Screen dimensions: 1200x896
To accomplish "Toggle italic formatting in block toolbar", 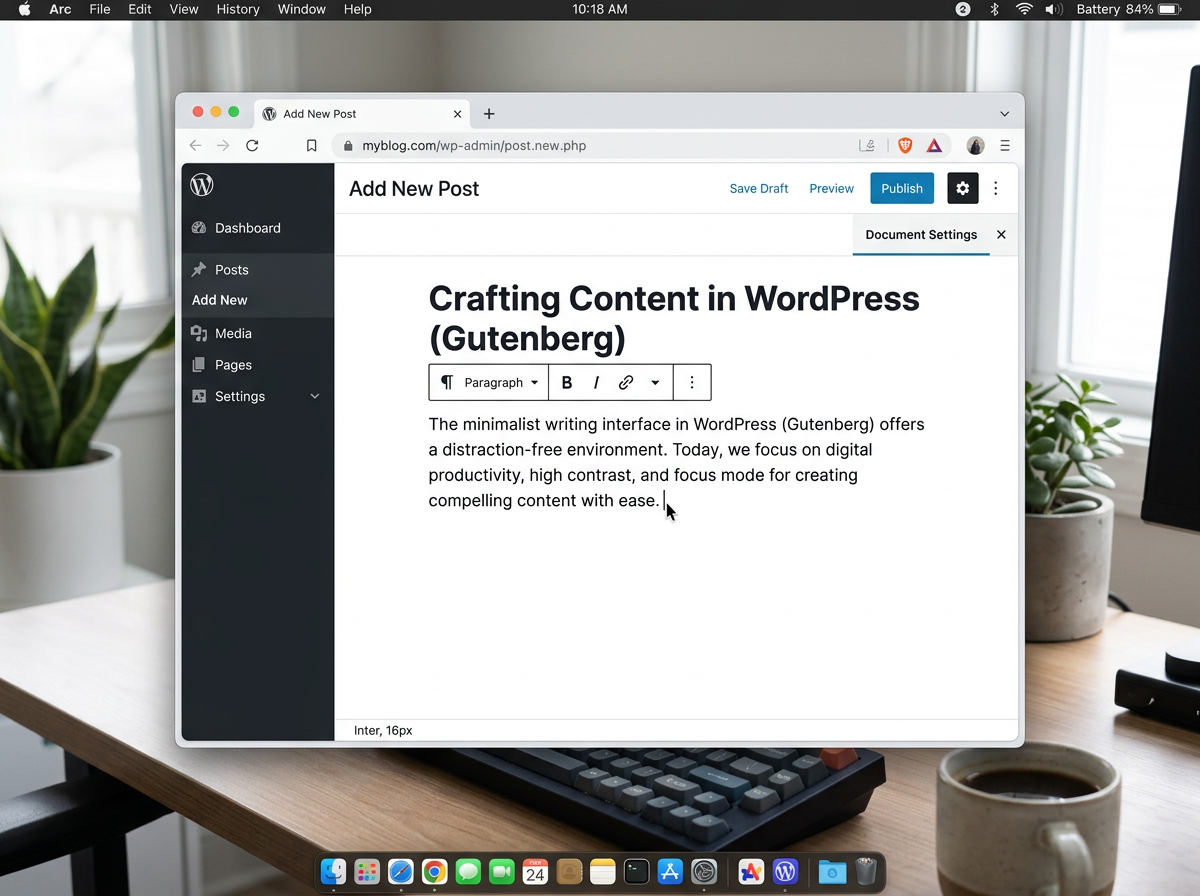I will click(596, 383).
